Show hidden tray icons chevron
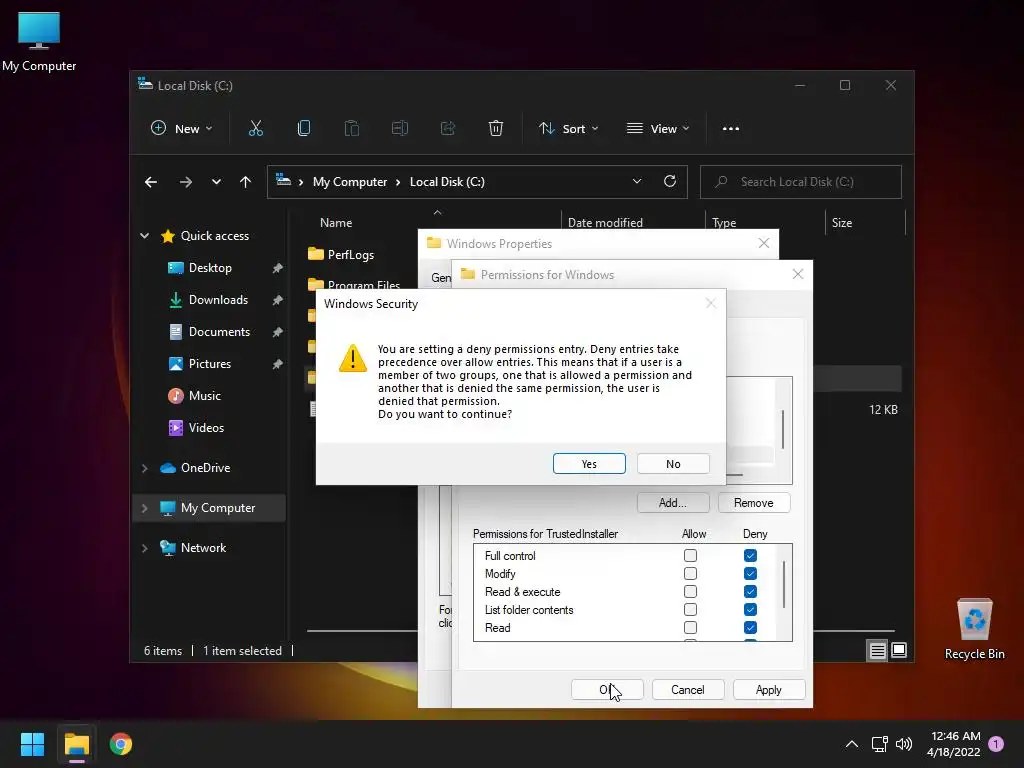The height and width of the screenshot is (768, 1024). 852,744
